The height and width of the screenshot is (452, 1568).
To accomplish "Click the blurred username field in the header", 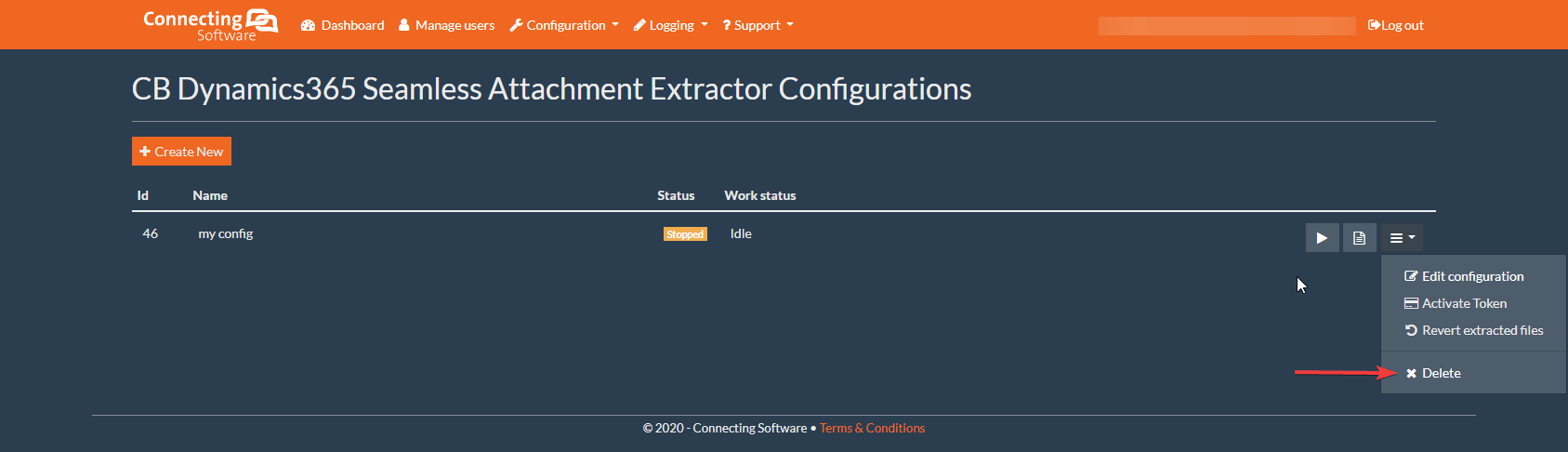I will click(1227, 25).
